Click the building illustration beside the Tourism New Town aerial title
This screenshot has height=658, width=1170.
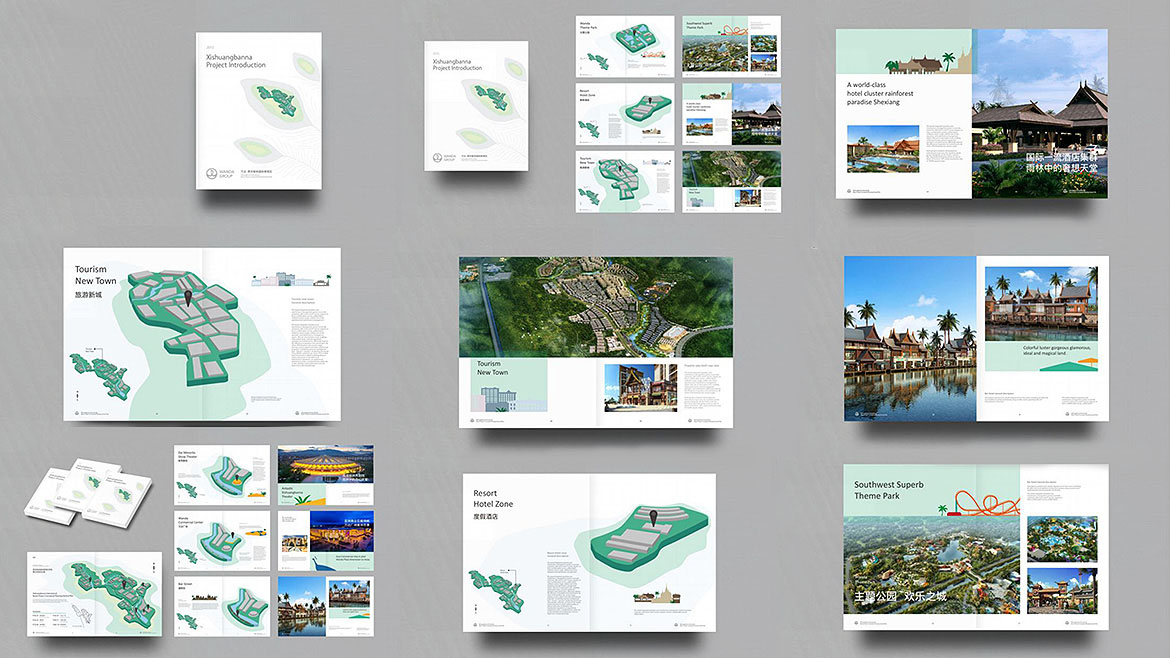[500, 397]
